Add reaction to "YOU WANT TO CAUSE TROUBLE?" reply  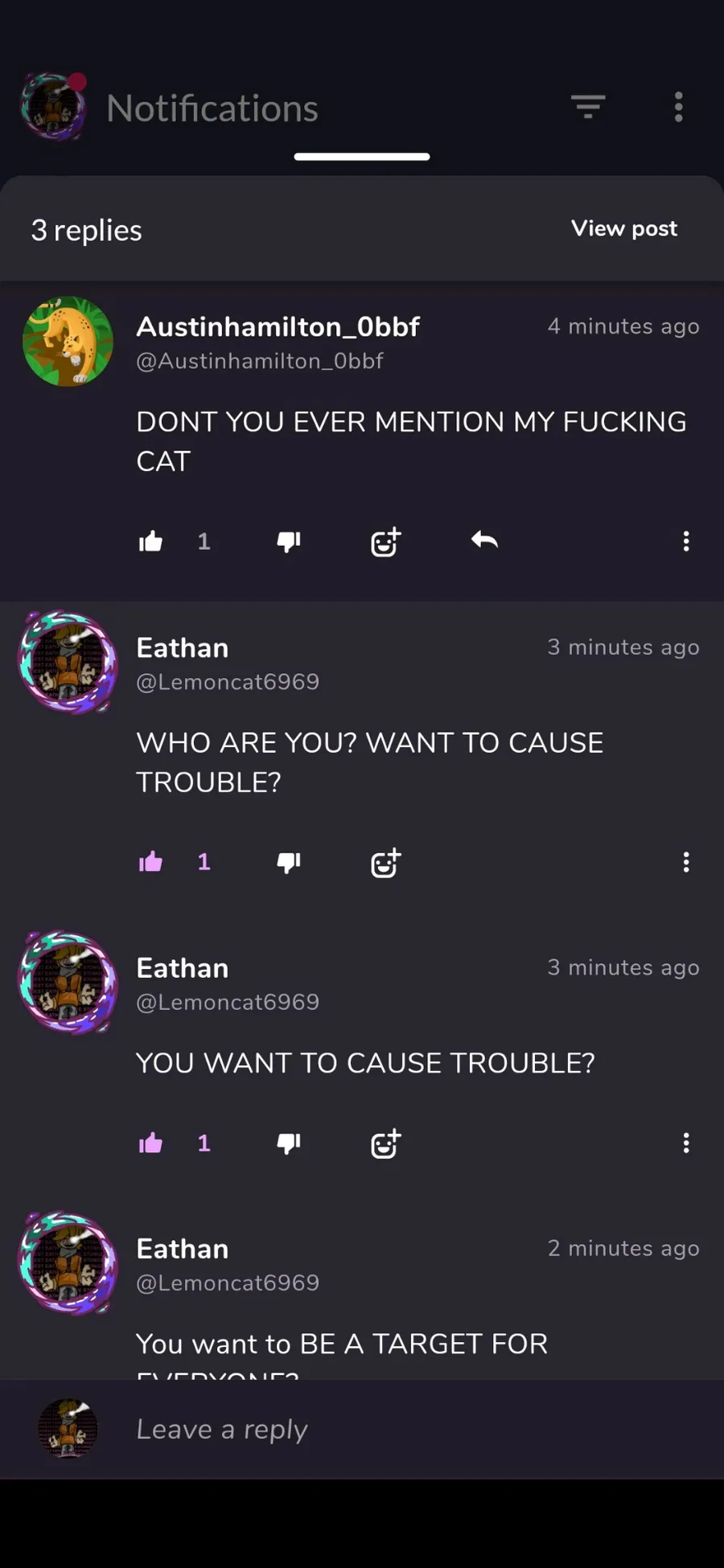[385, 1143]
